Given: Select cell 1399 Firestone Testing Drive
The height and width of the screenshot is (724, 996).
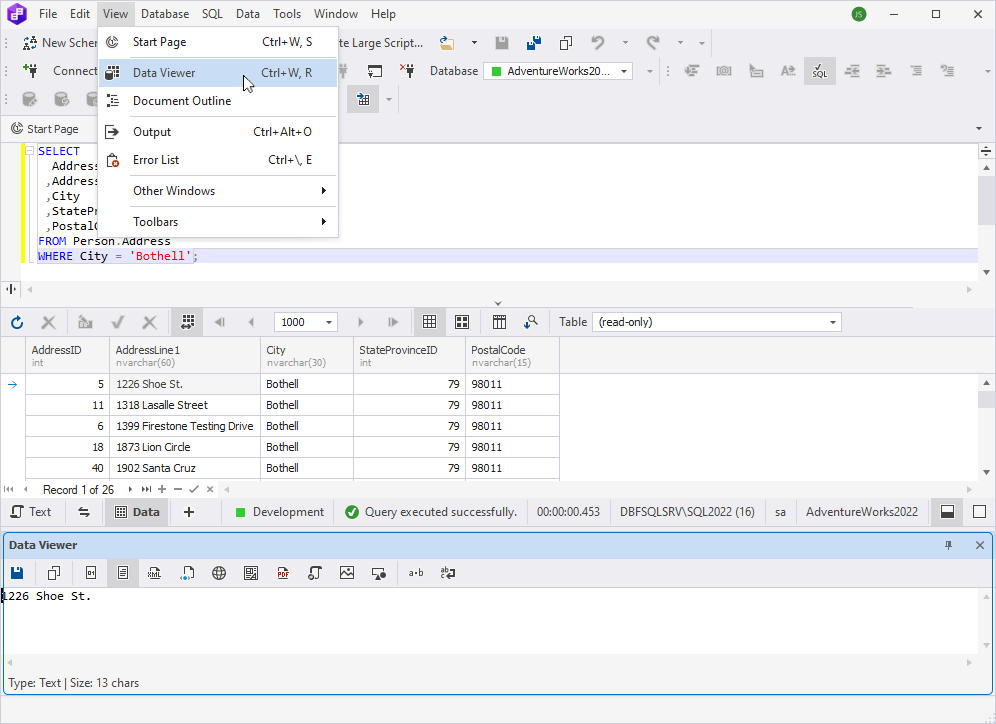Looking at the screenshot, I should pyautogui.click(x=185, y=426).
